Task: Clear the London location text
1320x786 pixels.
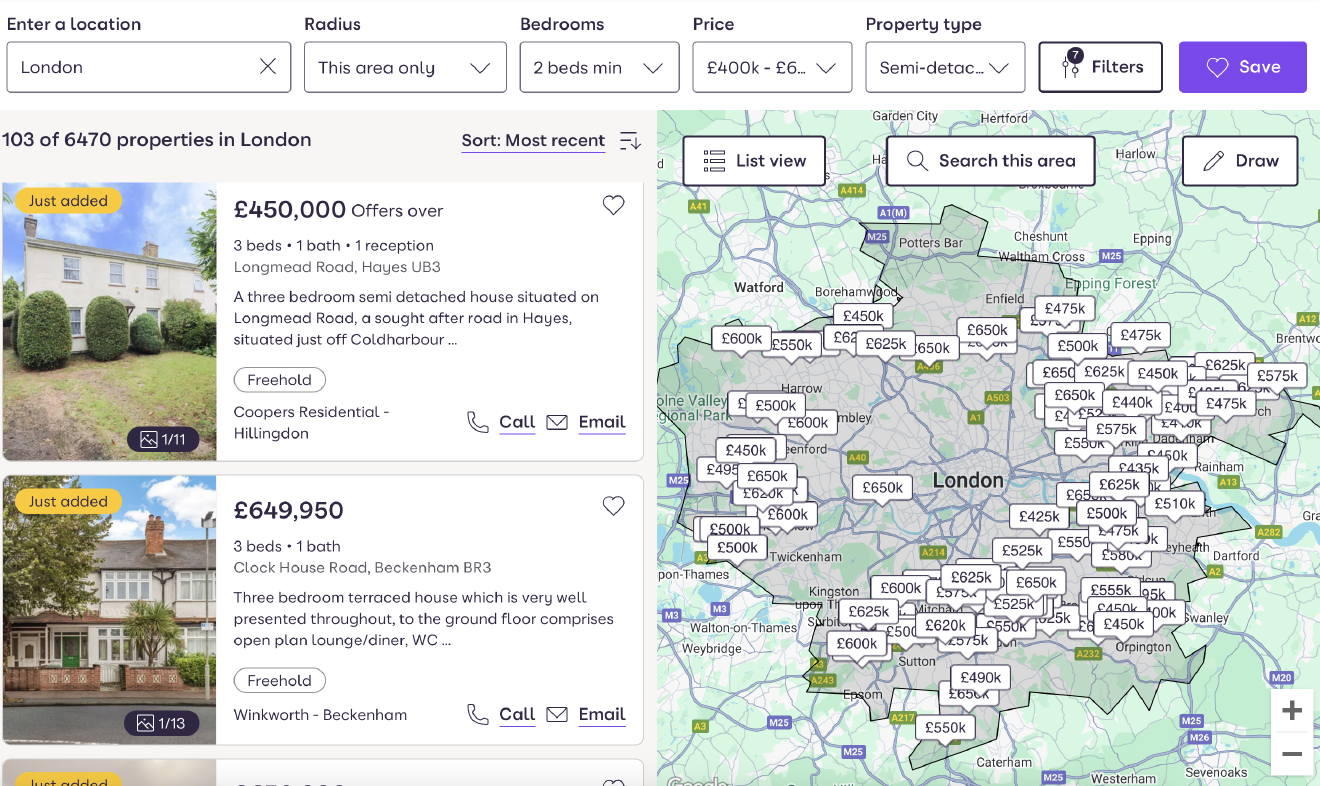Action: (x=268, y=67)
